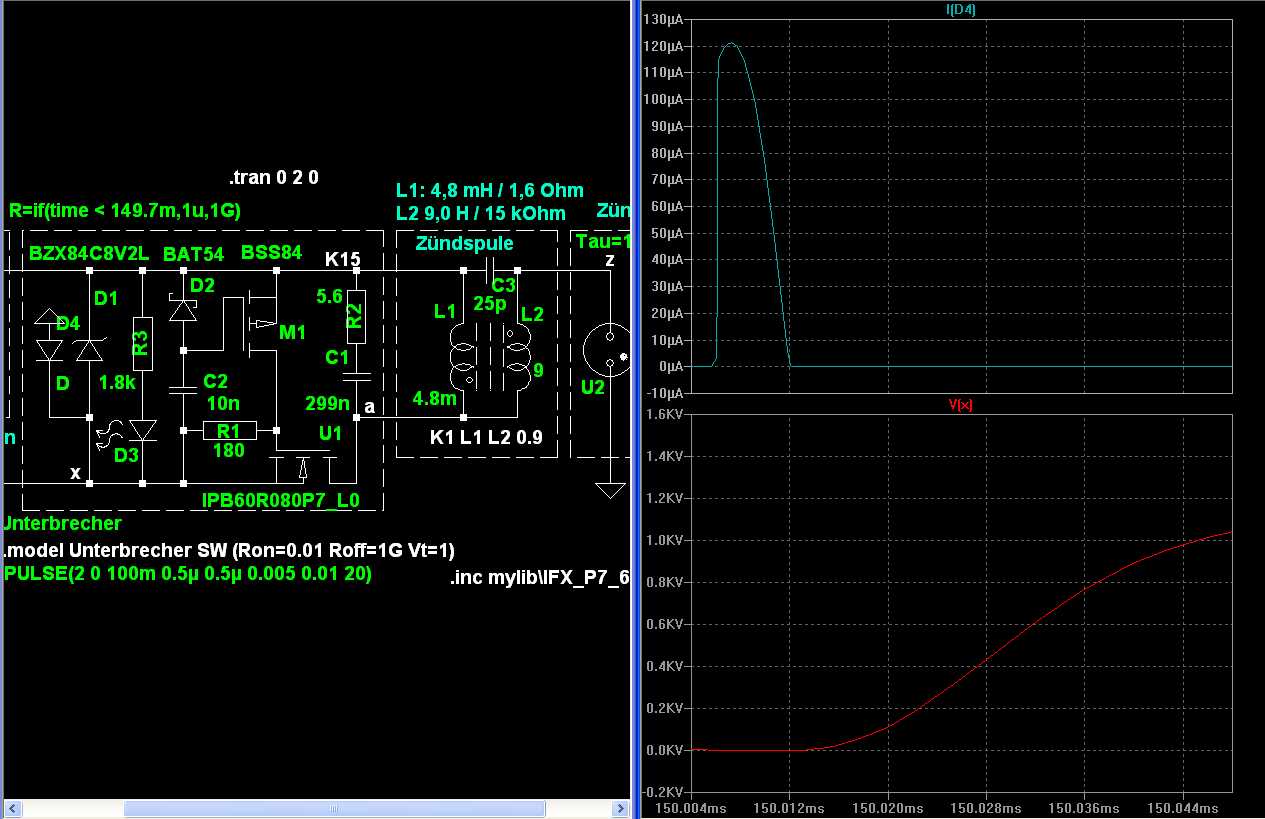The height and width of the screenshot is (819, 1265).
Task: Click the PULSE source value text
Action: pyautogui.click(x=187, y=574)
